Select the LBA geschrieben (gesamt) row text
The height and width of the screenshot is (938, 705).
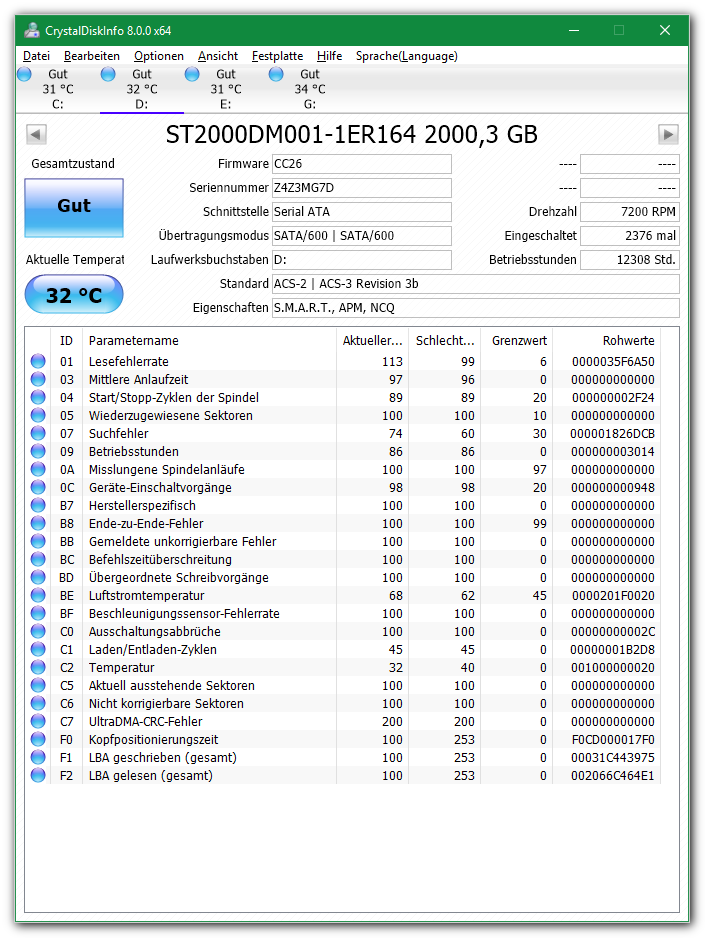(x=163, y=757)
